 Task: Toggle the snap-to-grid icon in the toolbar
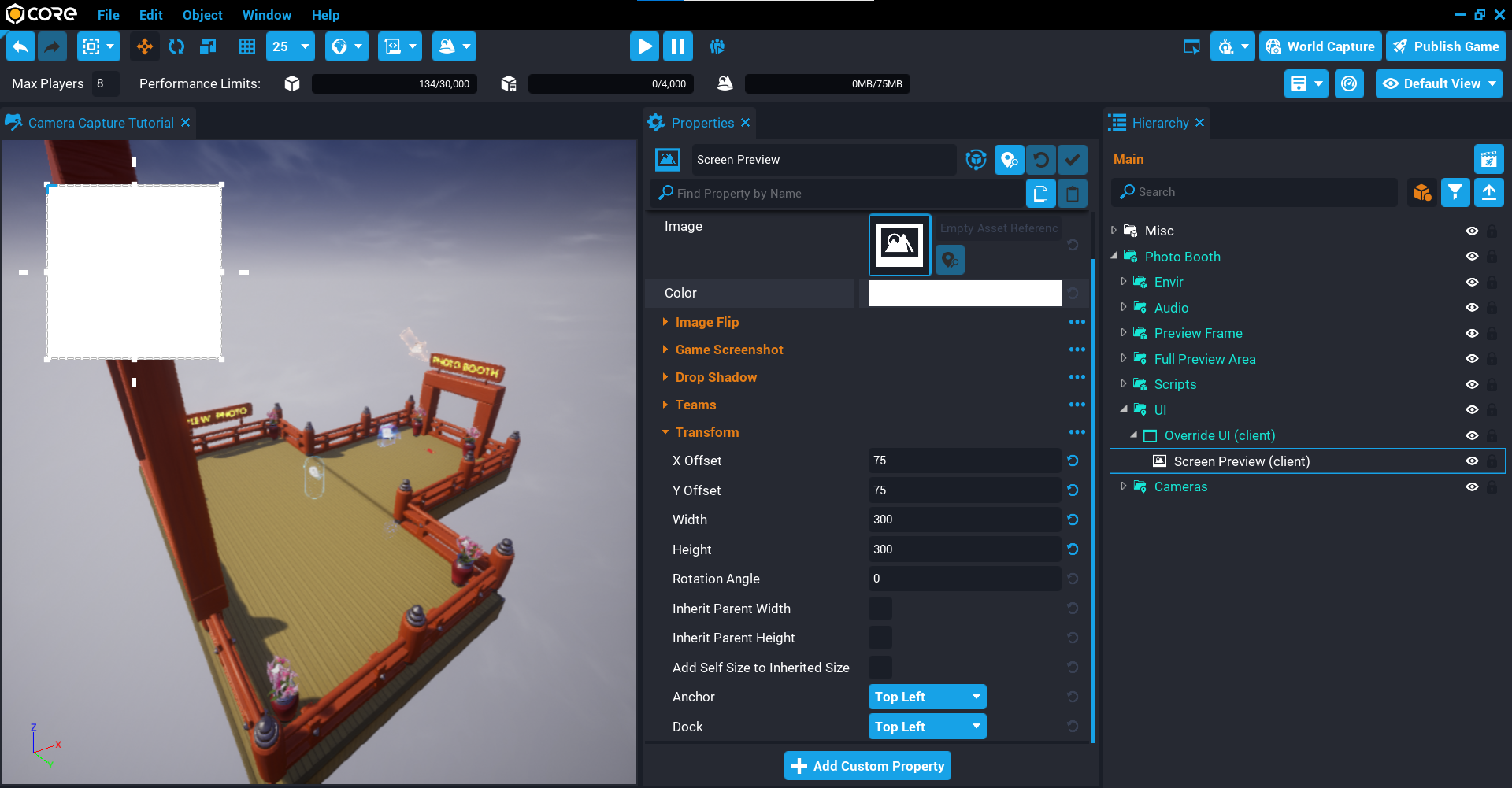pyautogui.click(x=246, y=46)
